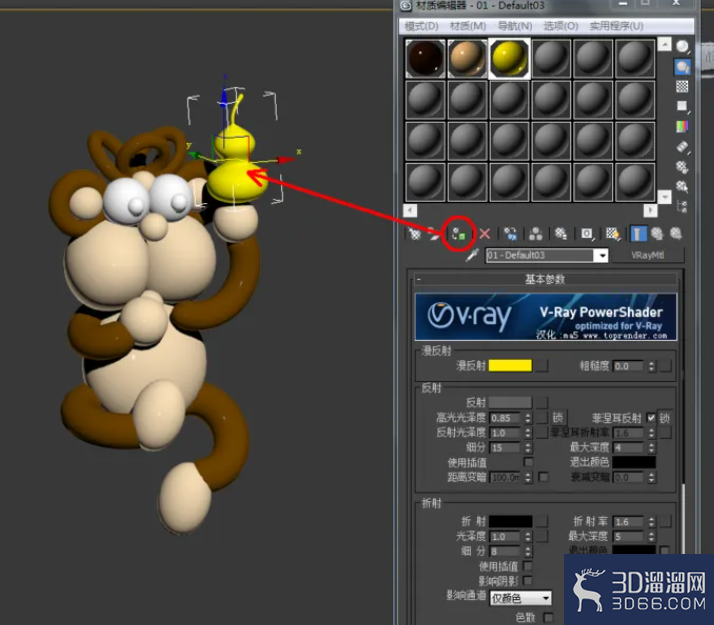This screenshot has width=714, height=625.
Task: Click the Get Material icon
Action: (414, 234)
